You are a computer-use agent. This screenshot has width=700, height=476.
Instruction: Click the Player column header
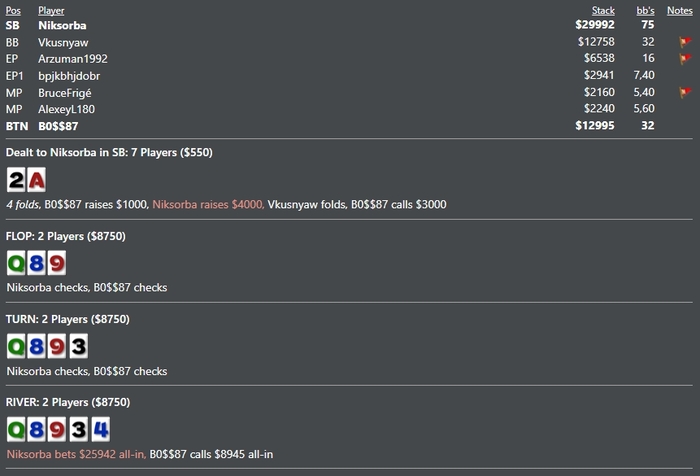pyautogui.click(x=51, y=10)
